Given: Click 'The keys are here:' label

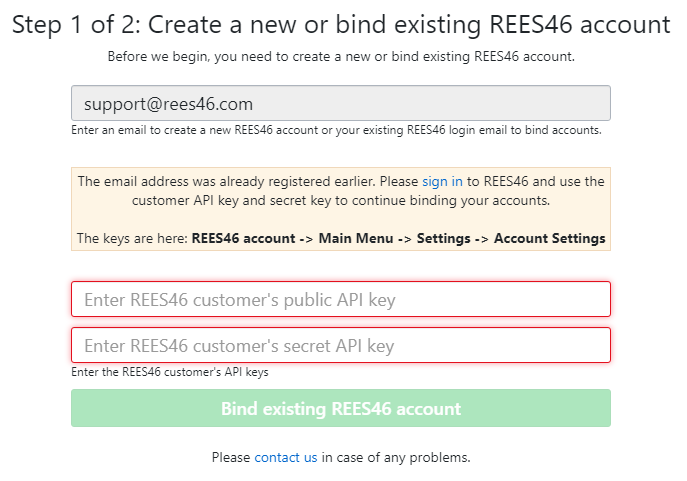Looking at the screenshot, I should 132,239.
